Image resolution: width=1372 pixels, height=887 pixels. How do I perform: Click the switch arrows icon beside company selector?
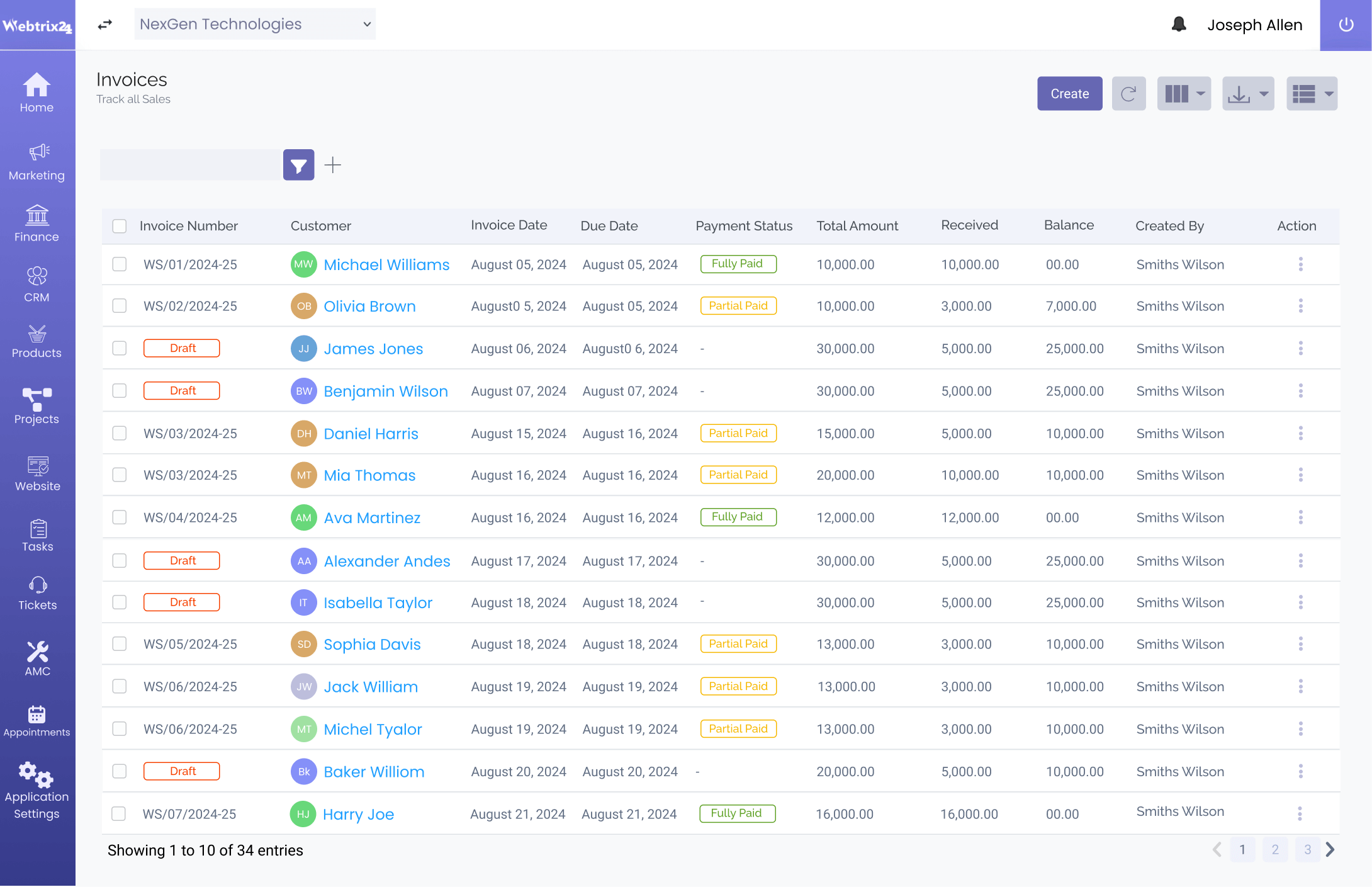(x=105, y=25)
